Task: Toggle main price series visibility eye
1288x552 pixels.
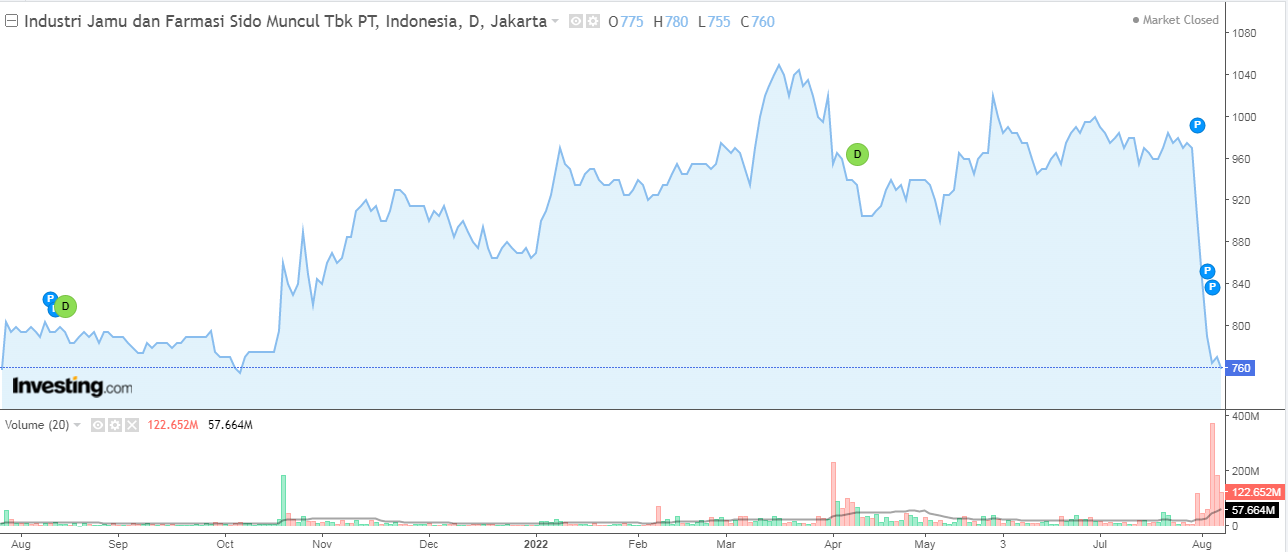Action: [576, 21]
